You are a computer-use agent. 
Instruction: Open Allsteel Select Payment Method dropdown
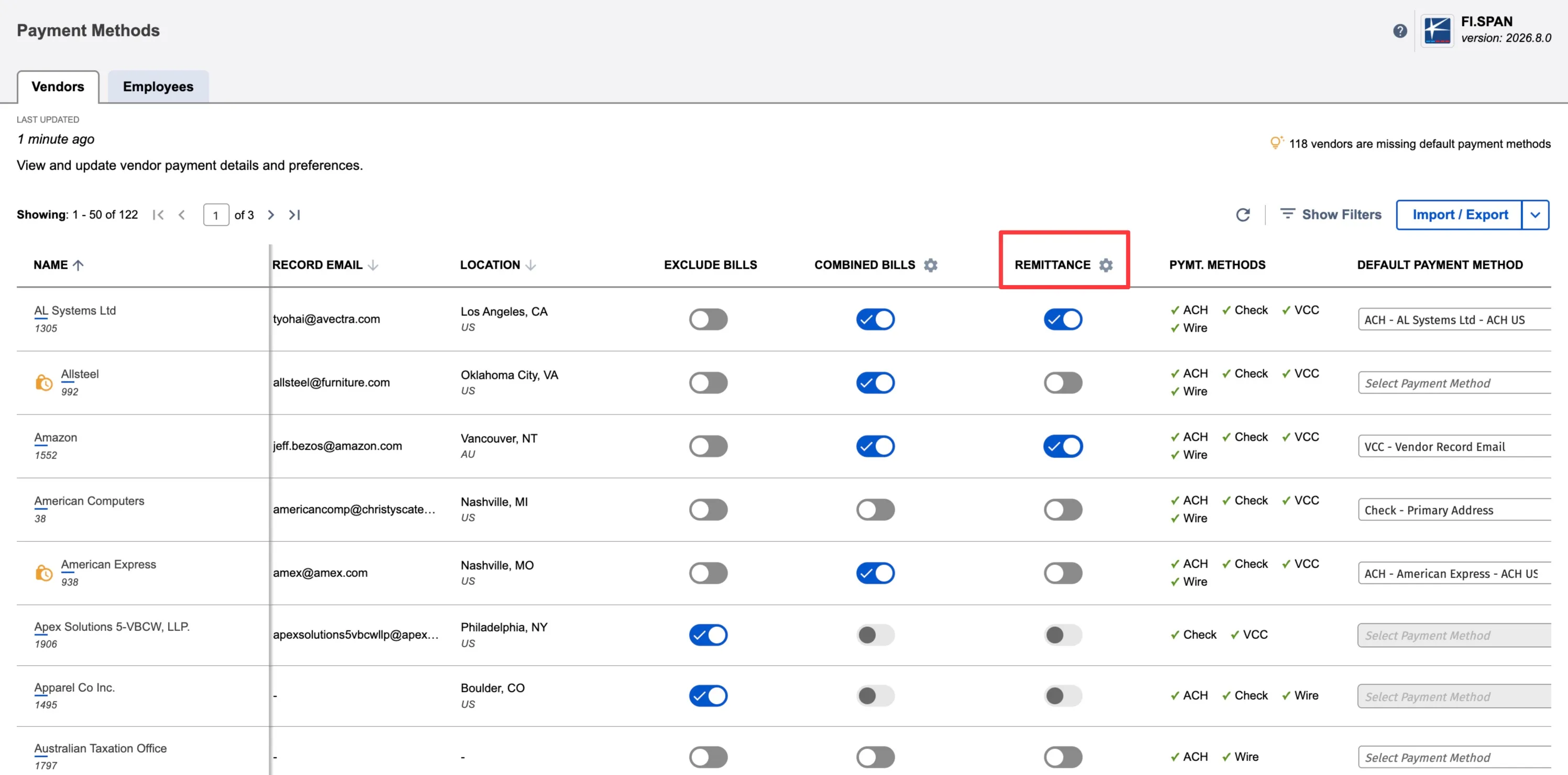[1454, 383]
